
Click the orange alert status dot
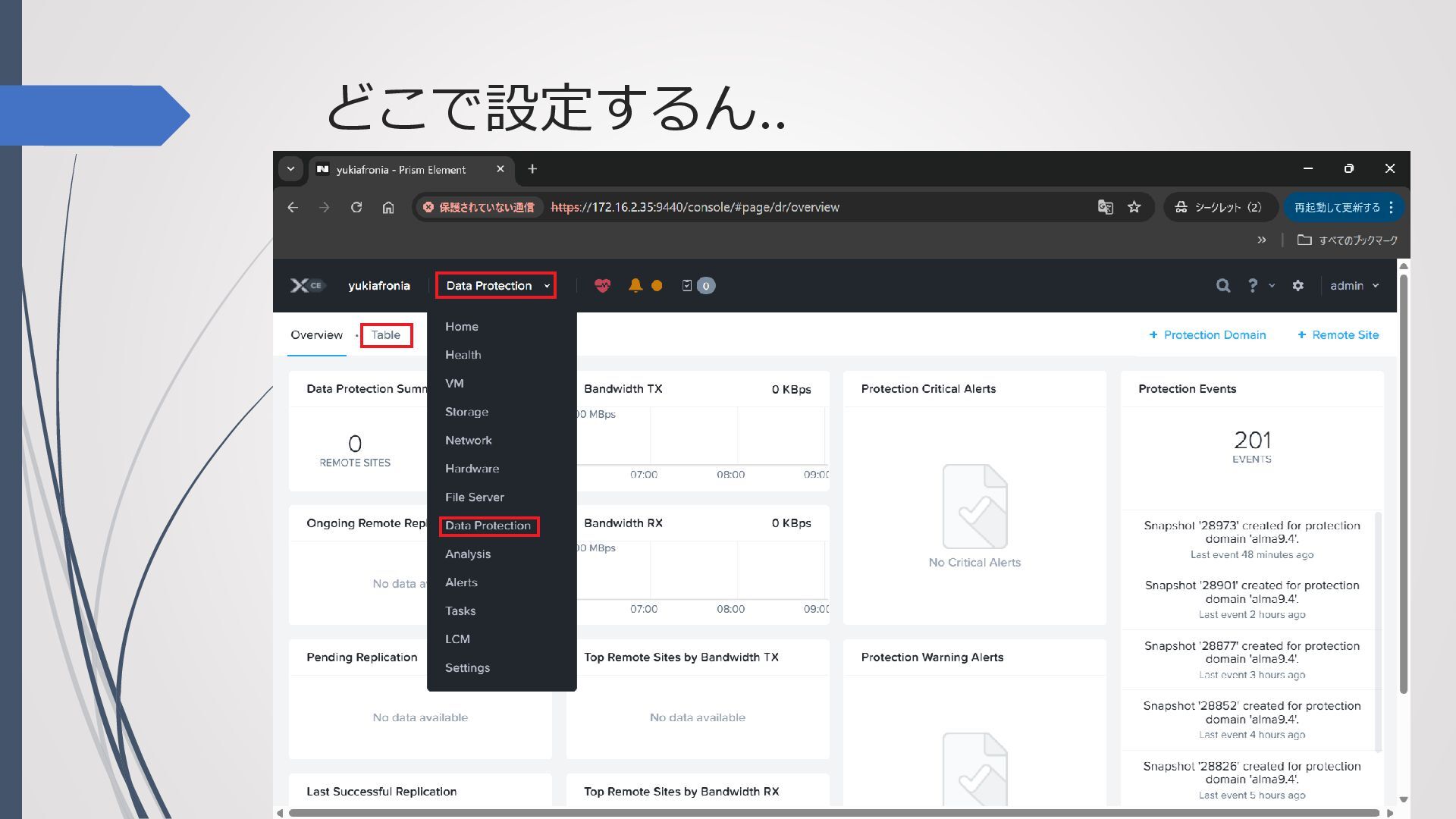tap(657, 285)
